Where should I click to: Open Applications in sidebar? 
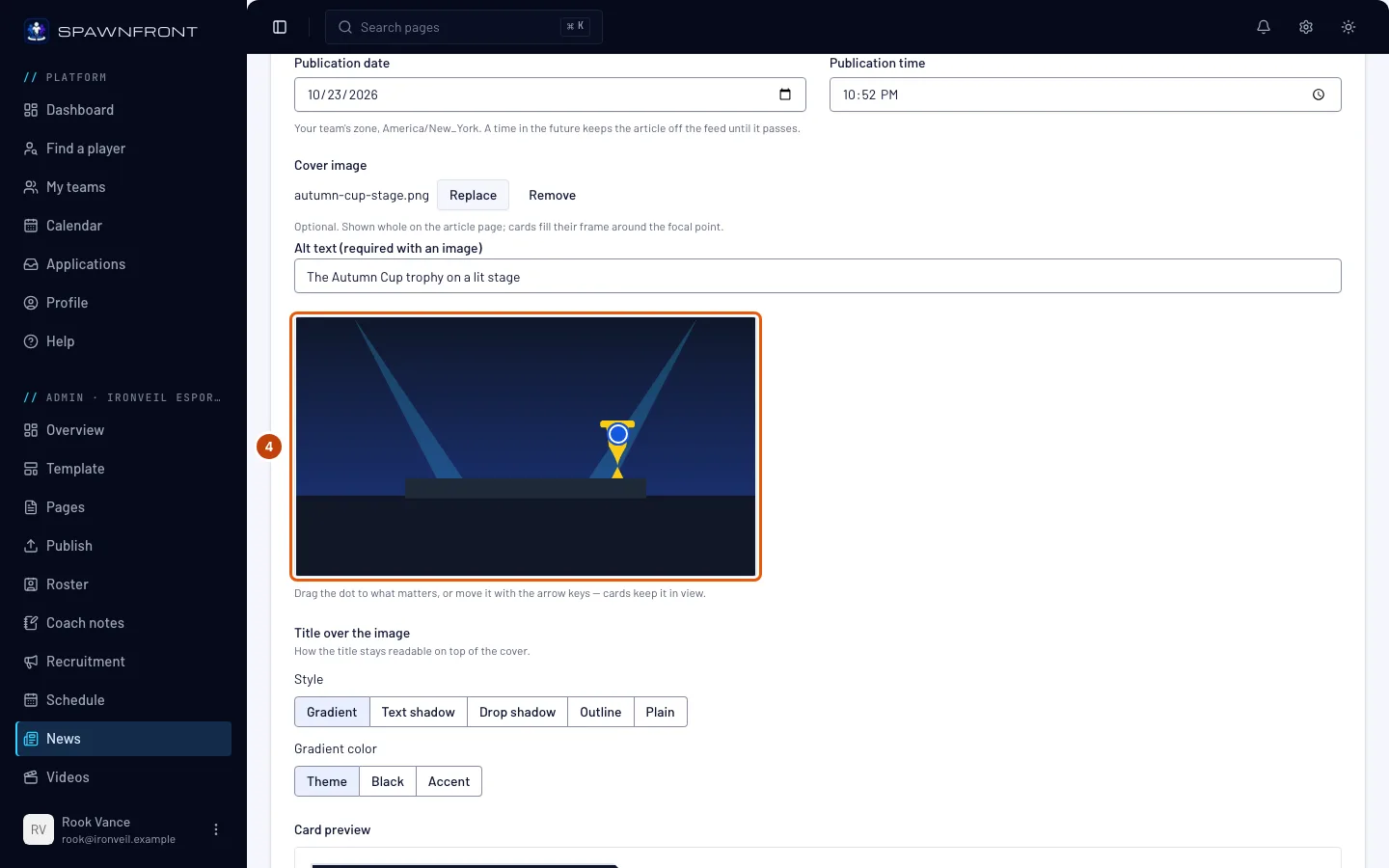123,264
